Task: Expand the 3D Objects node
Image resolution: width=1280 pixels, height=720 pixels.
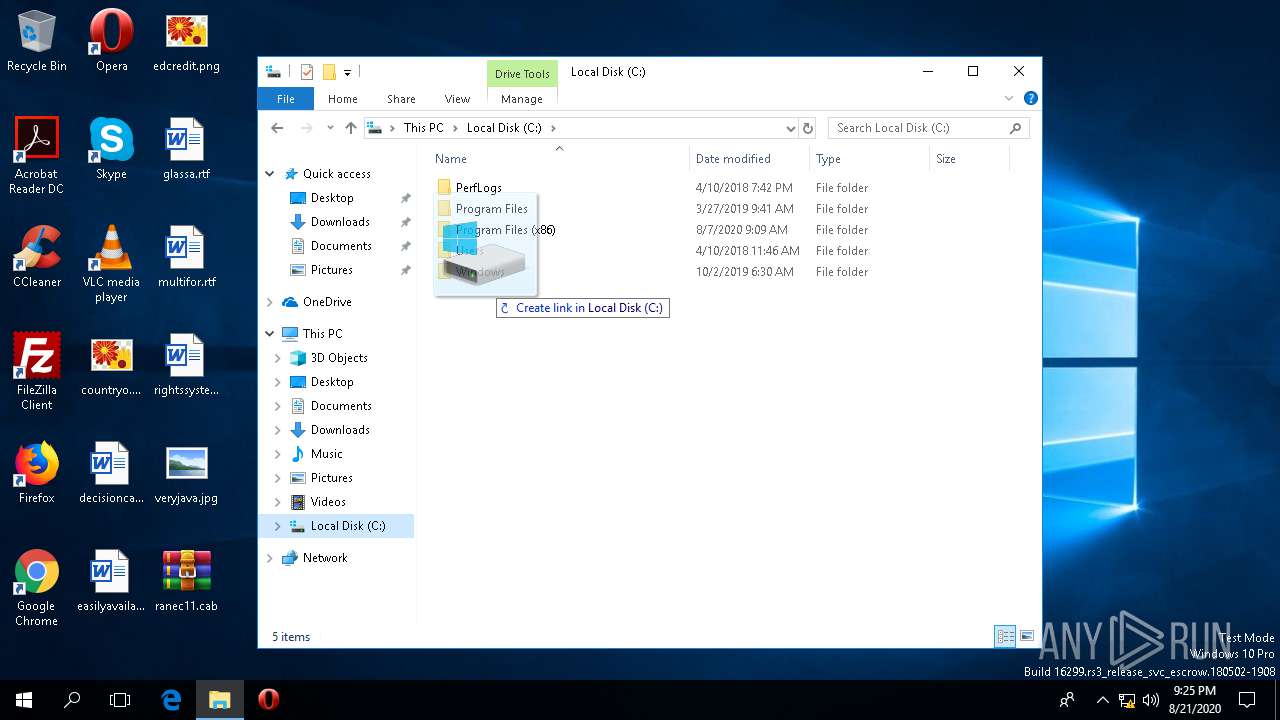Action: pos(278,358)
